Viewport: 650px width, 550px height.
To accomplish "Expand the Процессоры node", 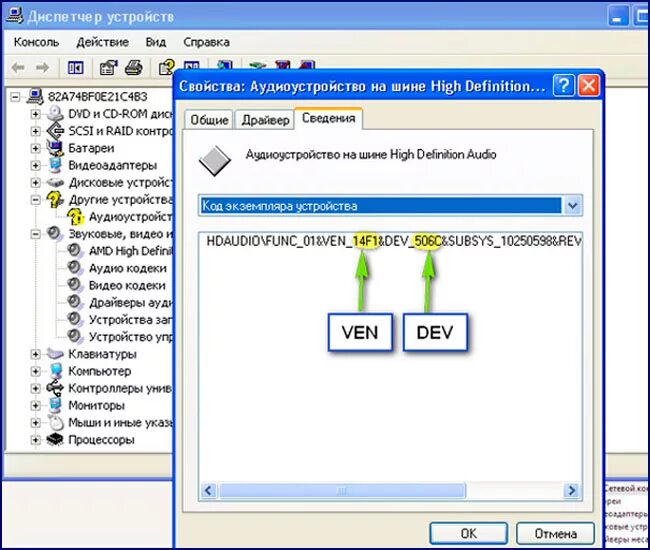I will tap(36, 440).
